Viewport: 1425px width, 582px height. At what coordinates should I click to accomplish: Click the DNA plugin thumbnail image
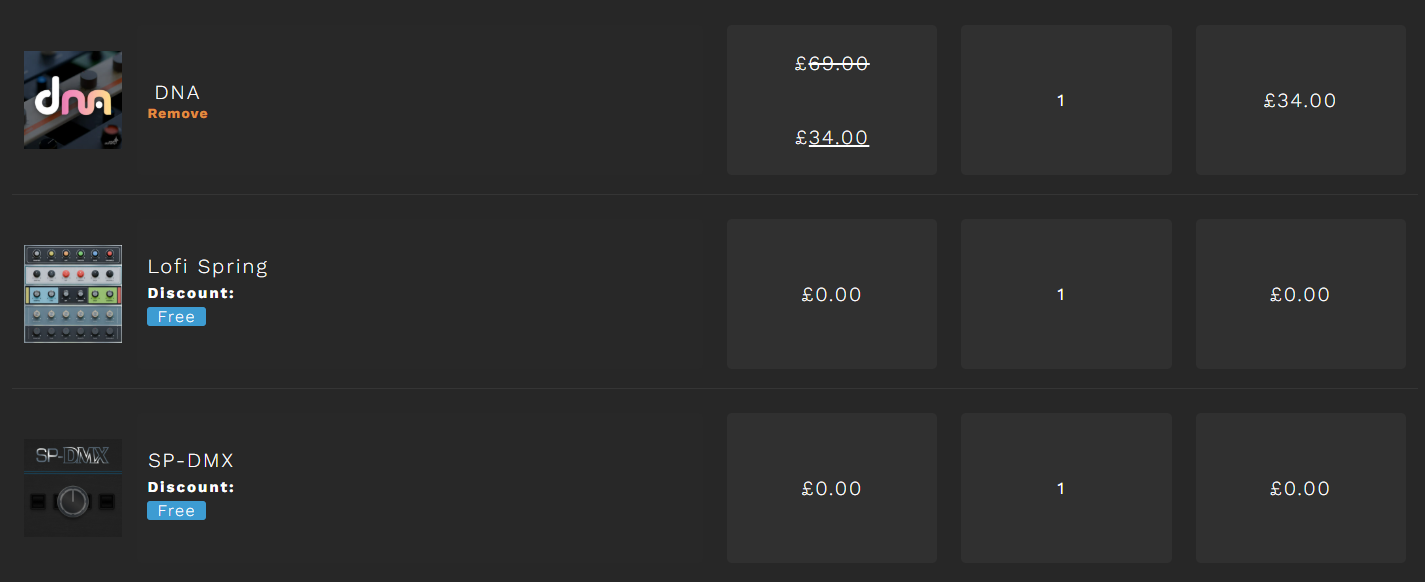pos(73,100)
